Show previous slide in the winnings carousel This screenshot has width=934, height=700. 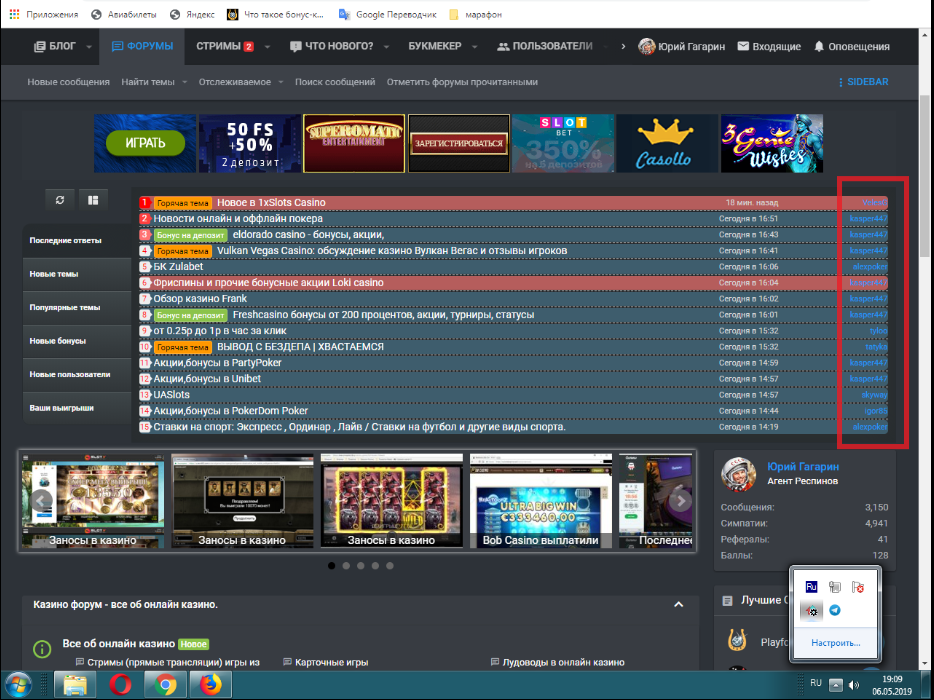[x=41, y=500]
